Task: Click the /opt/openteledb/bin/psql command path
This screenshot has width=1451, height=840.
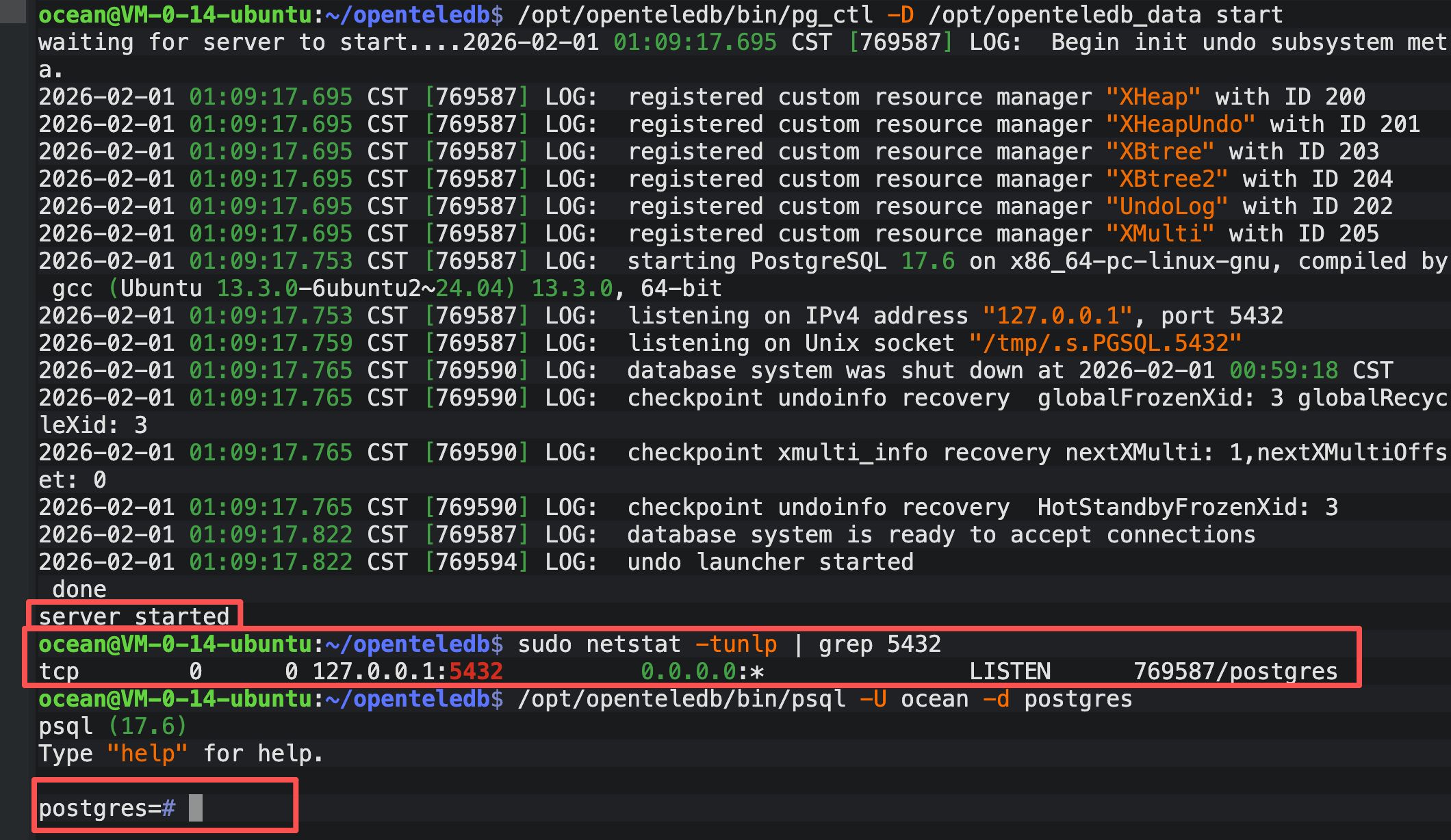Action: [681, 698]
